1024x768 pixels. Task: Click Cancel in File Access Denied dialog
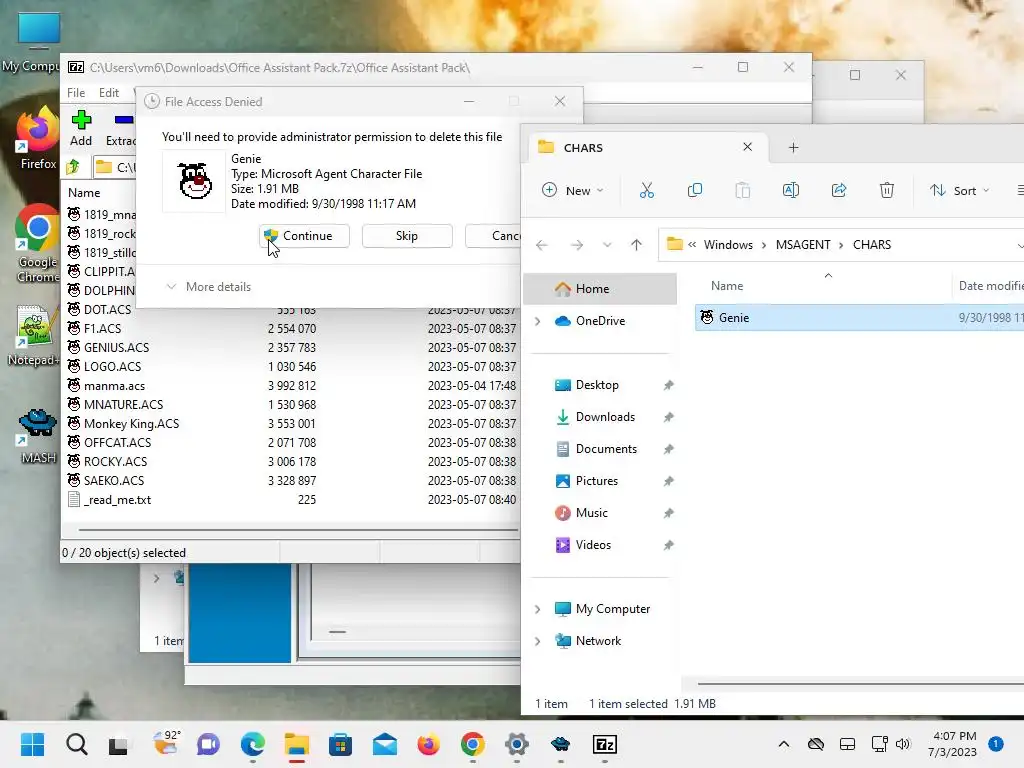tap(493, 236)
